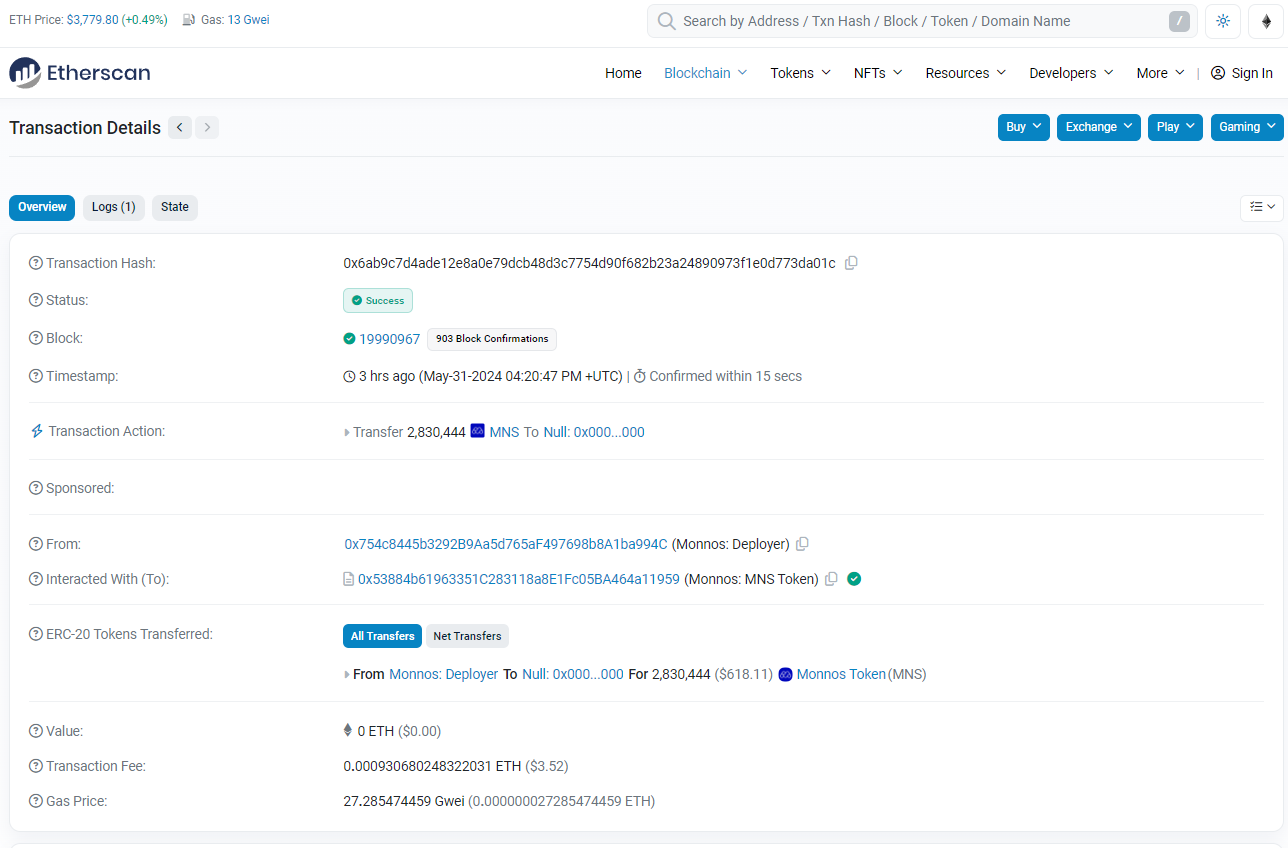Open the Developers dropdown menu
1288x848 pixels.
pos(1072,73)
